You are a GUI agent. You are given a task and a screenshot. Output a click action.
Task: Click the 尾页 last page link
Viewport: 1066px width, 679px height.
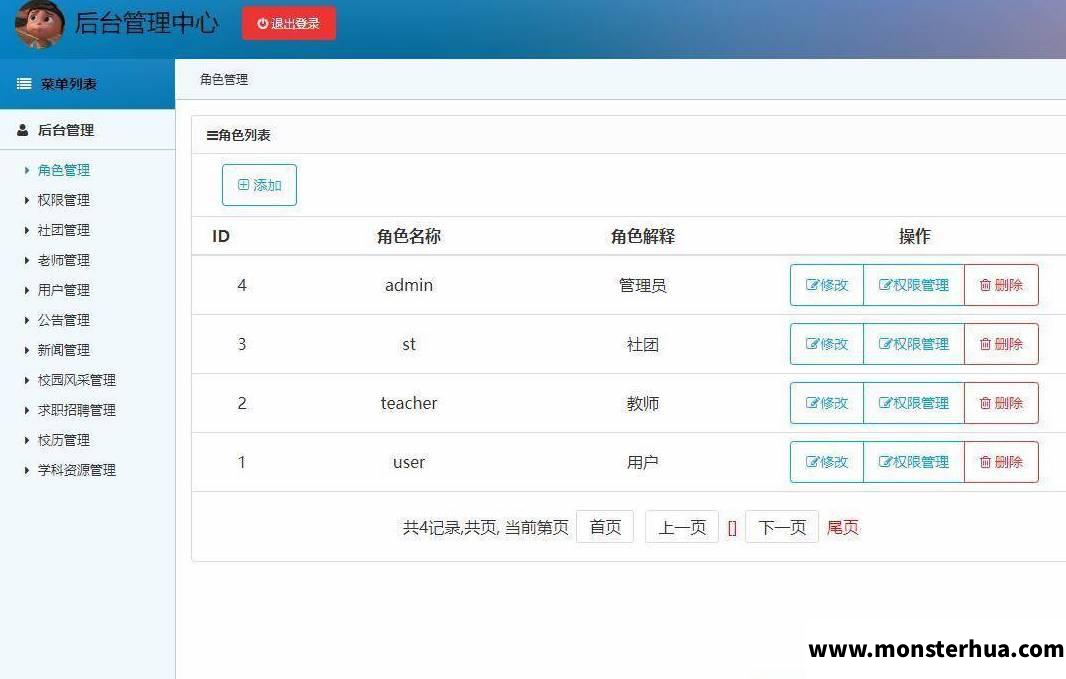point(842,527)
